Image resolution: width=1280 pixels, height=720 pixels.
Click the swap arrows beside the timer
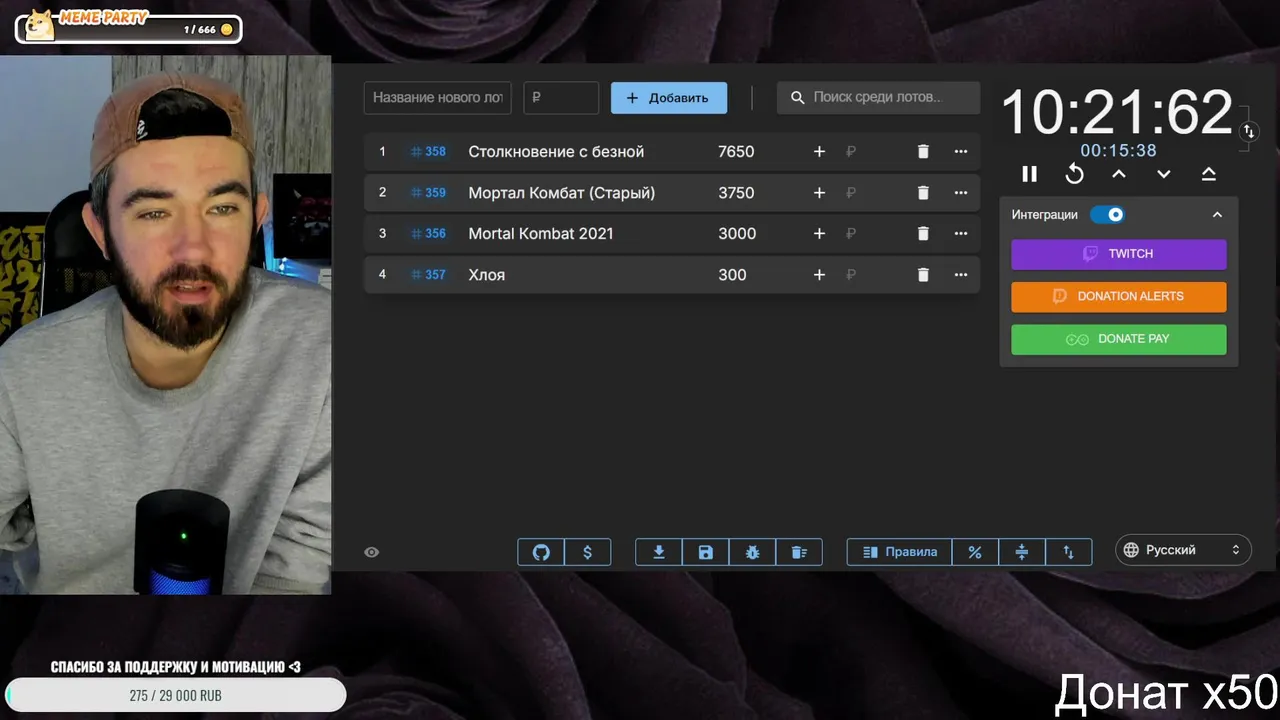coord(1248,131)
